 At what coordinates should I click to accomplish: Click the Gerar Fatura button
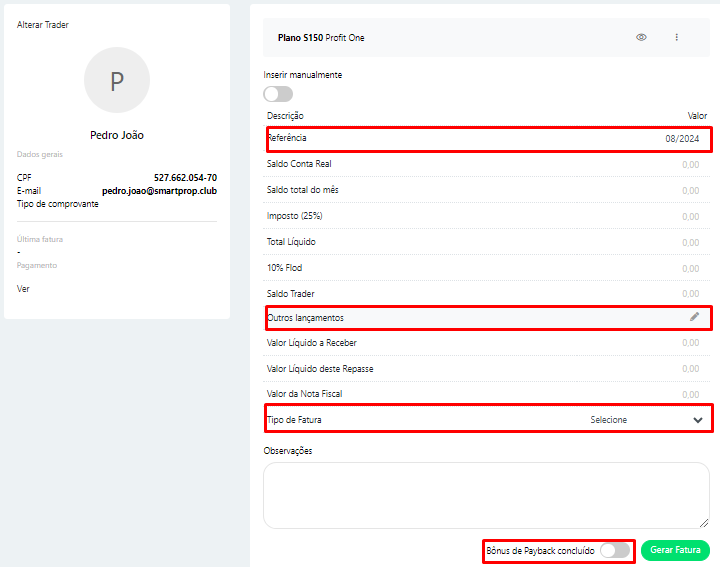click(x=675, y=550)
